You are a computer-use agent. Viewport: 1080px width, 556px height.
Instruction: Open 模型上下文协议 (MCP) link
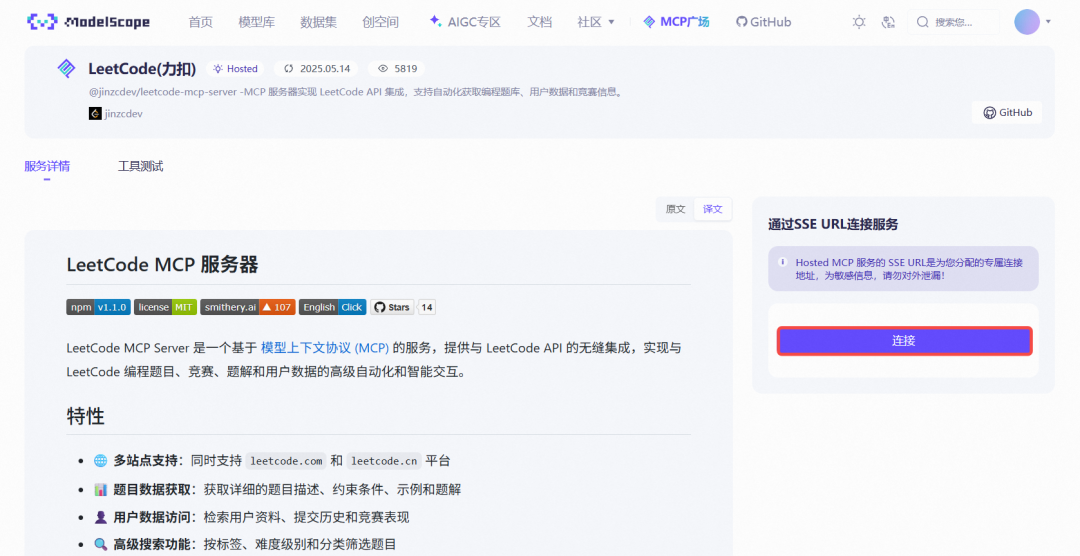(324, 348)
